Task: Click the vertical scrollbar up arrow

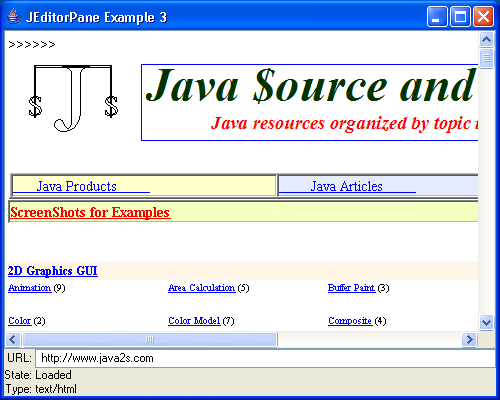Action: click(486, 40)
